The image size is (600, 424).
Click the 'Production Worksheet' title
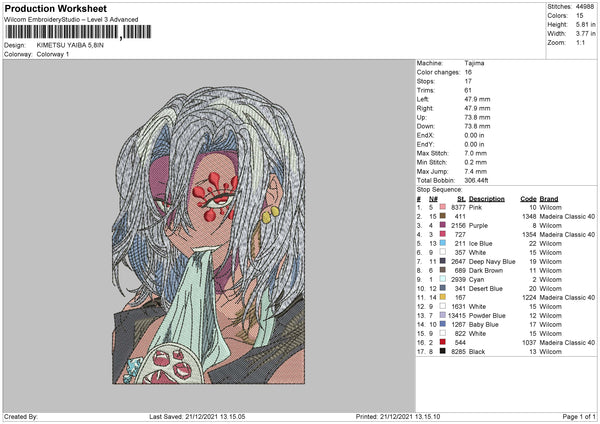[x=55, y=8]
